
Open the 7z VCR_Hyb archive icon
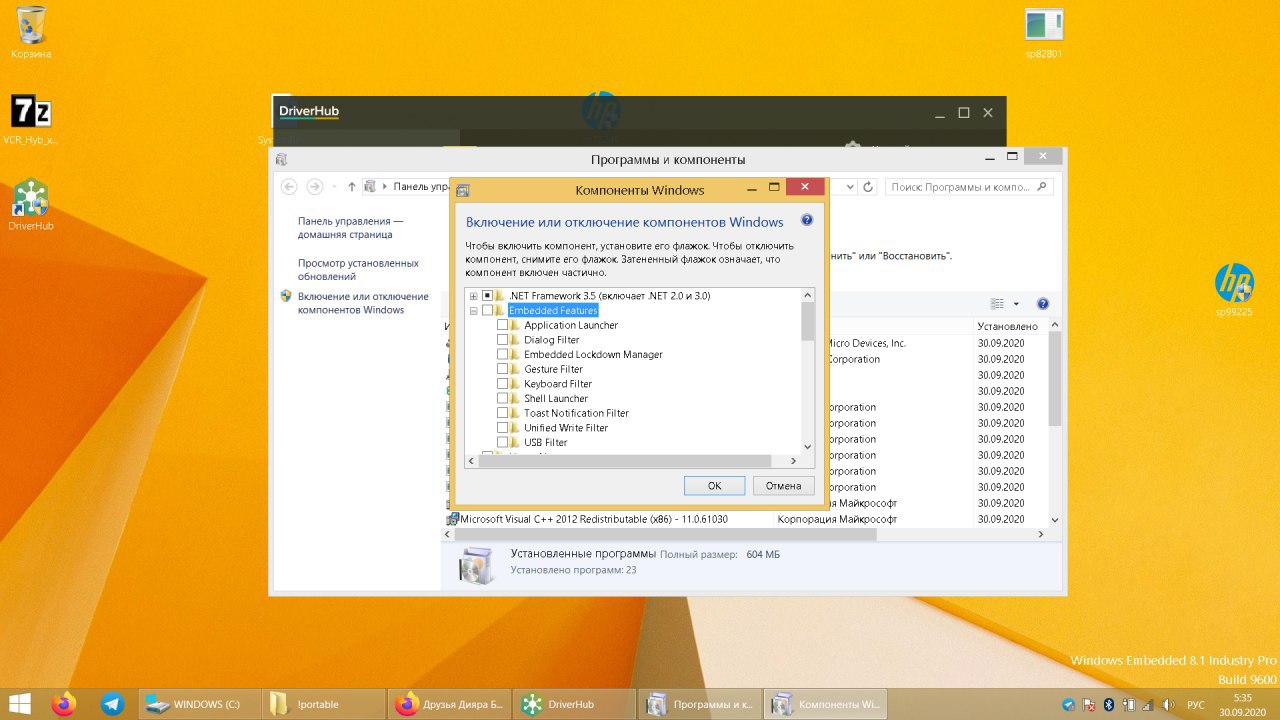click(x=31, y=118)
